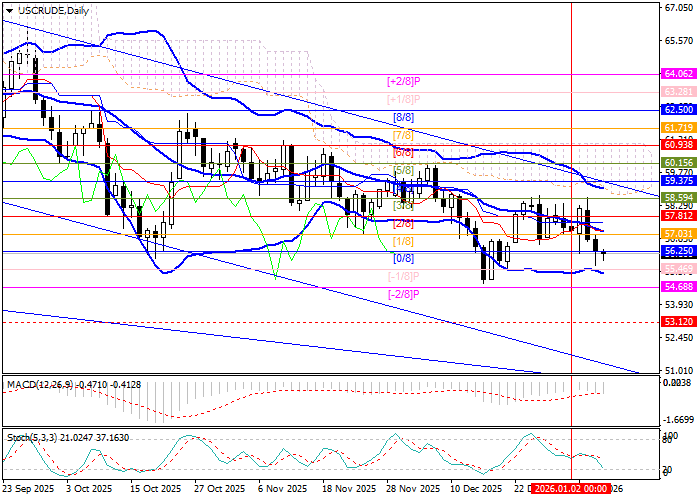Select the 60.156 green price tag
Image resolution: width=700 pixels, height=500 pixels.
tap(679, 162)
